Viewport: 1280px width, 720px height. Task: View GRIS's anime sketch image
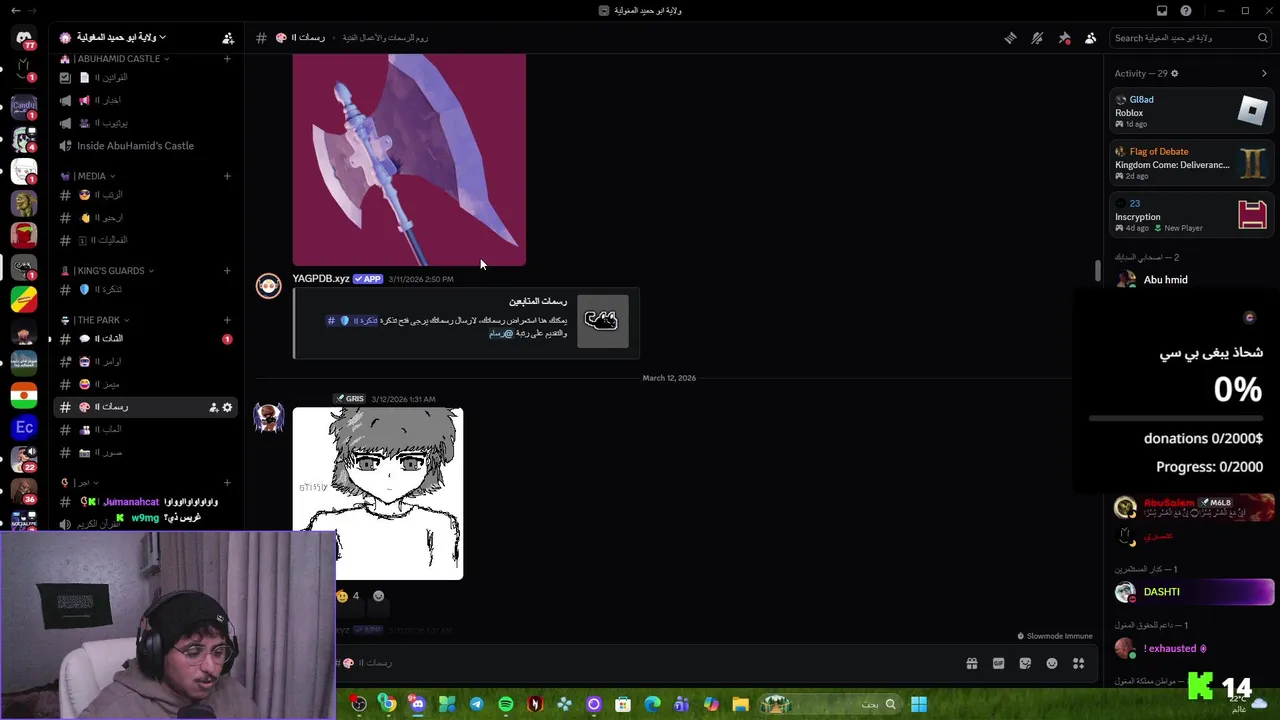tap(378, 494)
